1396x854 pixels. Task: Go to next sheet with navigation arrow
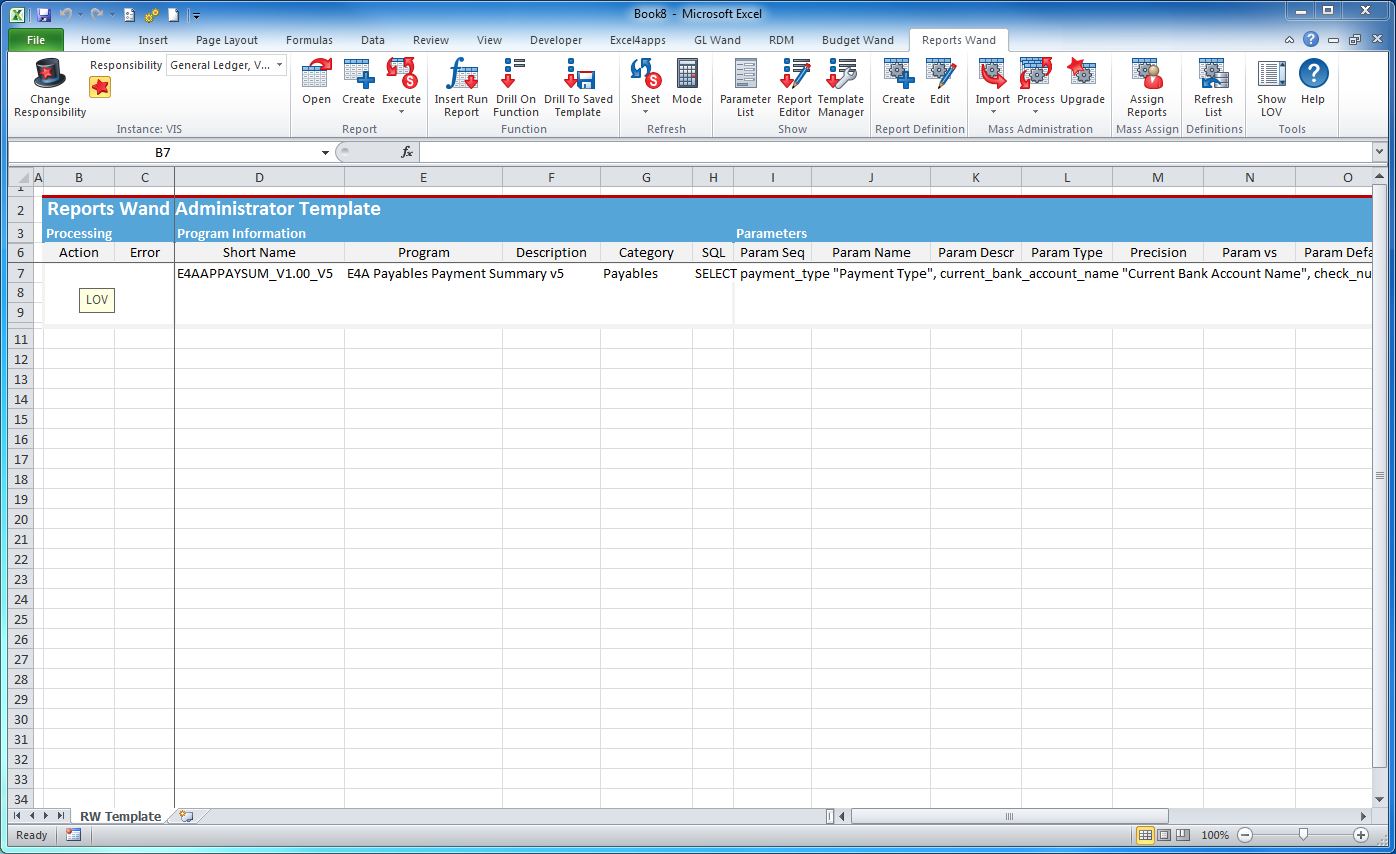[x=46, y=816]
